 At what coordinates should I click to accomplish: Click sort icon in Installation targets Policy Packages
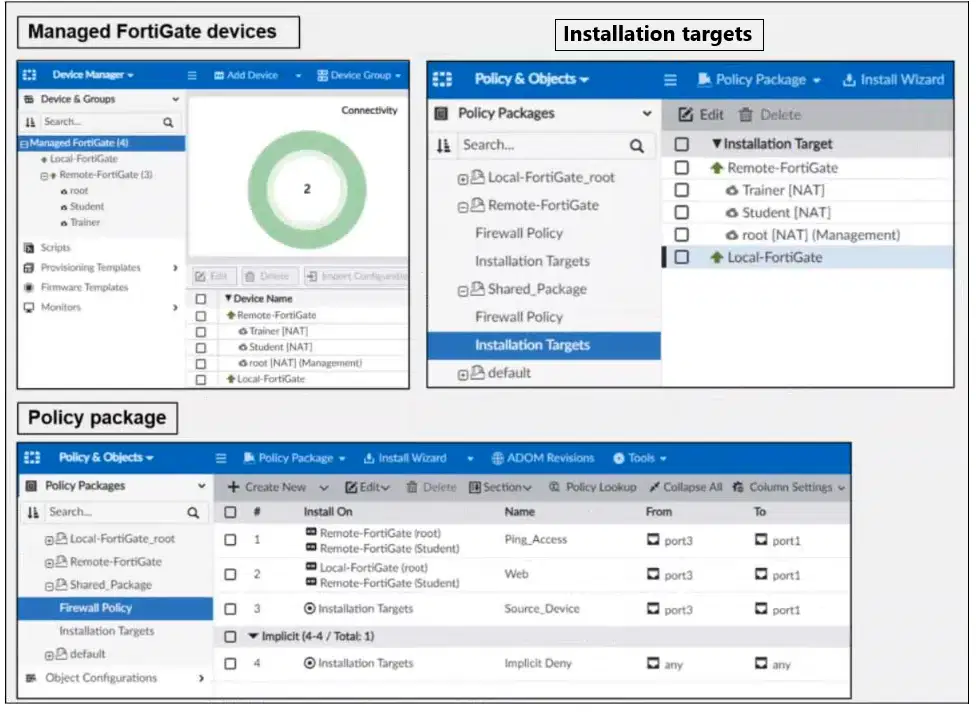[x=443, y=146]
